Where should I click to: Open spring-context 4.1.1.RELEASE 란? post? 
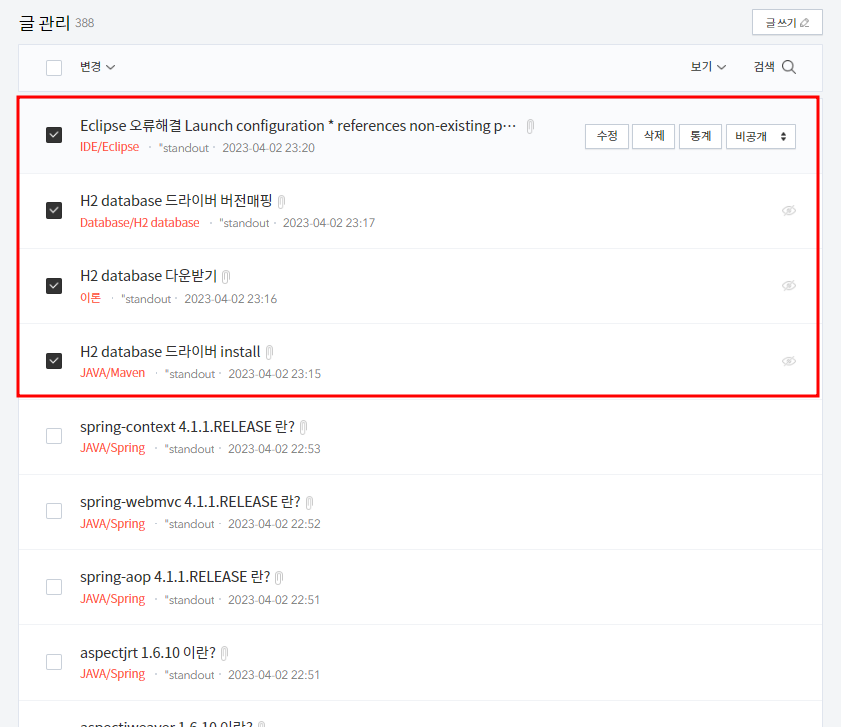(x=187, y=427)
